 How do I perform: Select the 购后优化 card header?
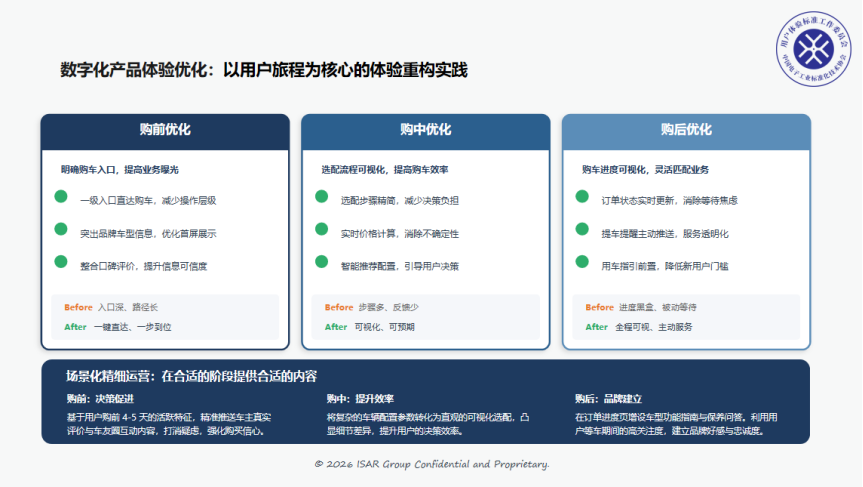[686, 130]
